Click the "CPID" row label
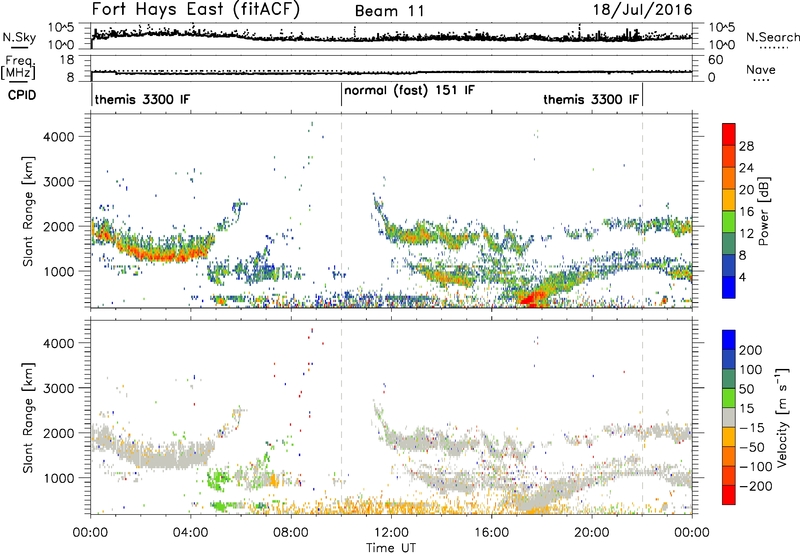Image resolution: width=800 pixels, height=554 pixels. click(22, 95)
